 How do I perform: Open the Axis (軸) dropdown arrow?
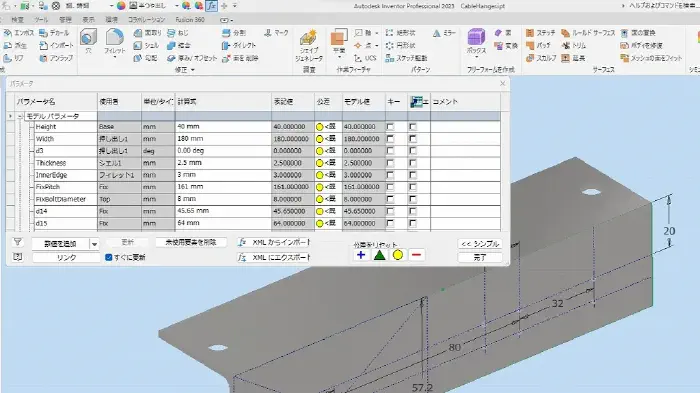click(x=377, y=33)
